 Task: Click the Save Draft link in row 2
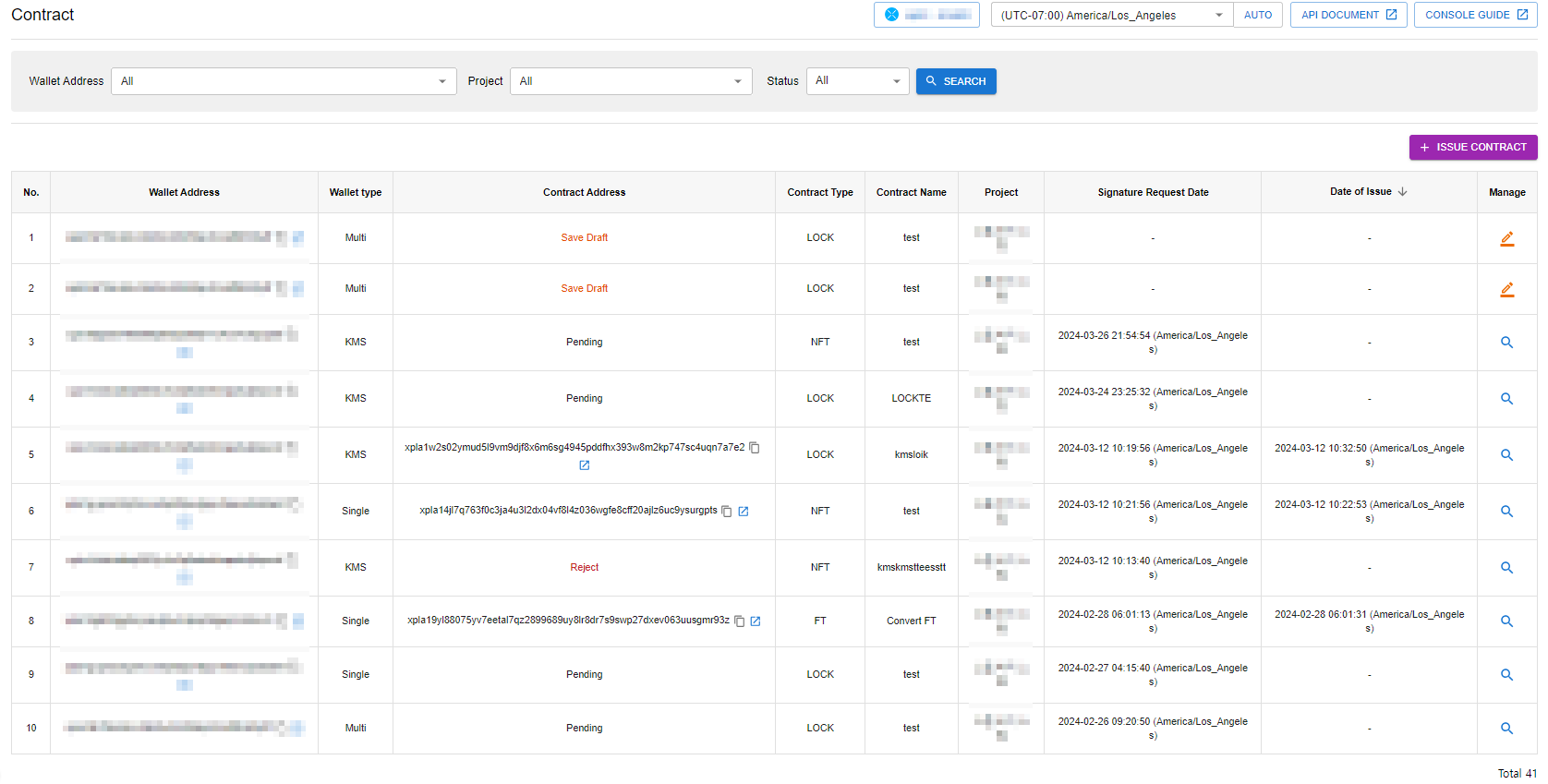[585, 289]
